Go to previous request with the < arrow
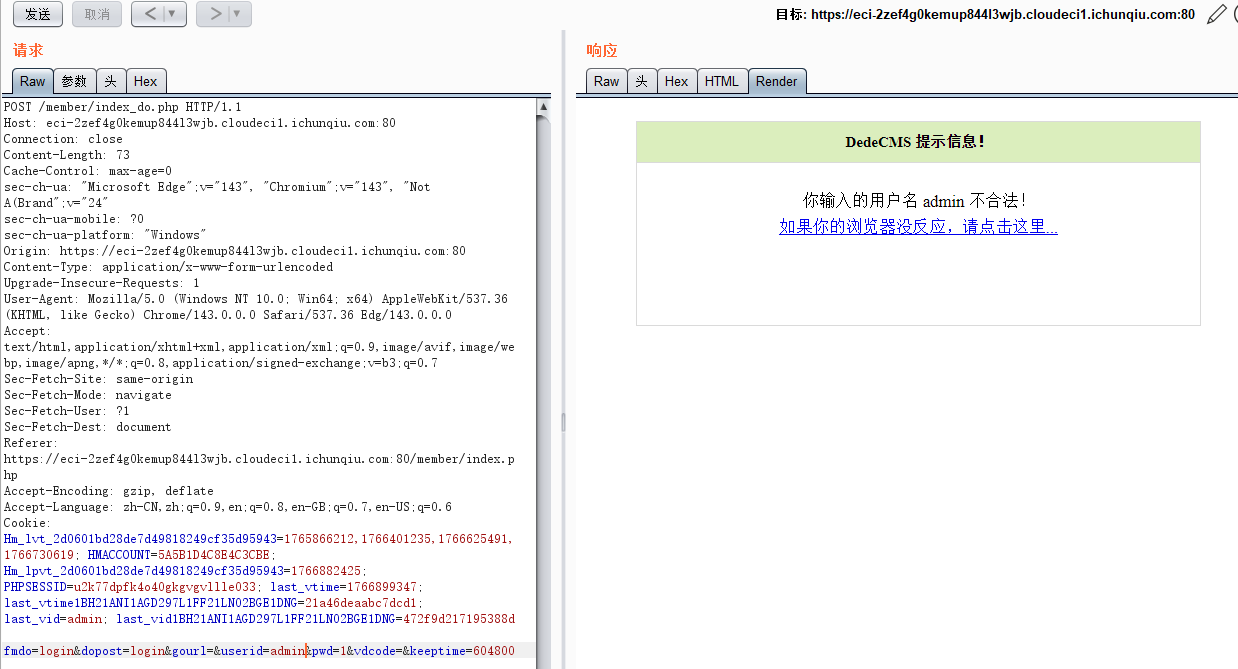 point(148,14)
